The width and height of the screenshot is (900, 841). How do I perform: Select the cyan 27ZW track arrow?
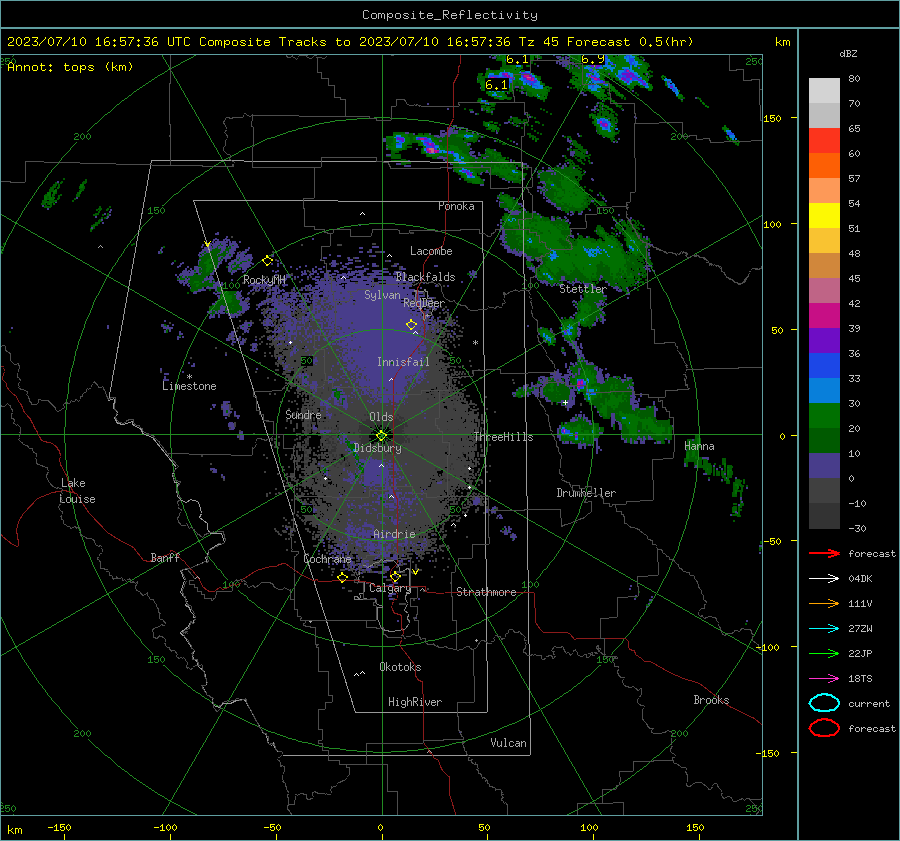824,629
